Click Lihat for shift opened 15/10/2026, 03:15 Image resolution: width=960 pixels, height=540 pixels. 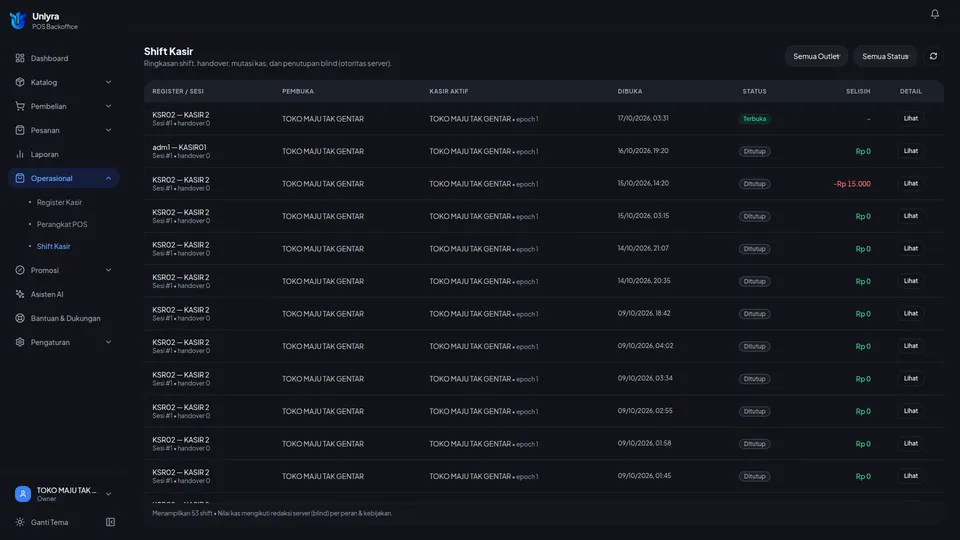[910, 216]
